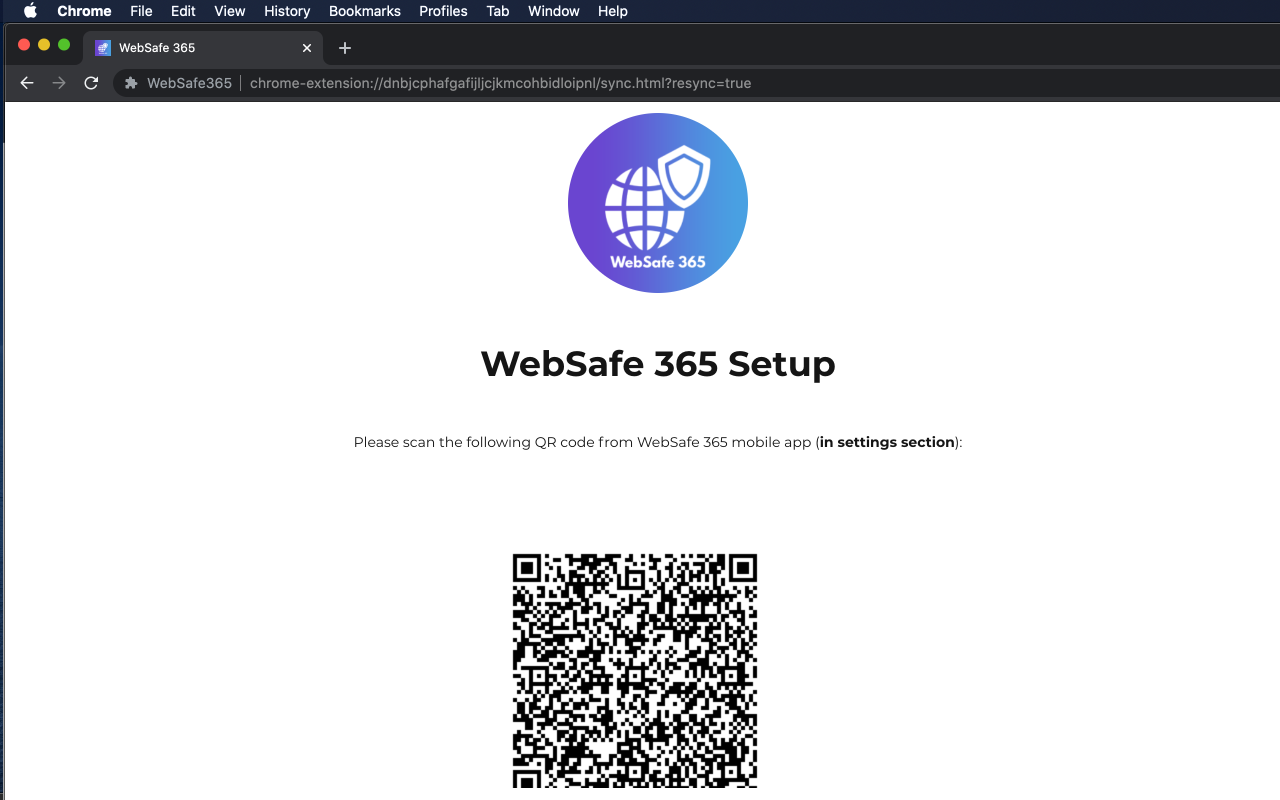Click the WebSafe 365 tab favicon
Image resolution: width=1280 pixels, height=800 pixels.
103,48
